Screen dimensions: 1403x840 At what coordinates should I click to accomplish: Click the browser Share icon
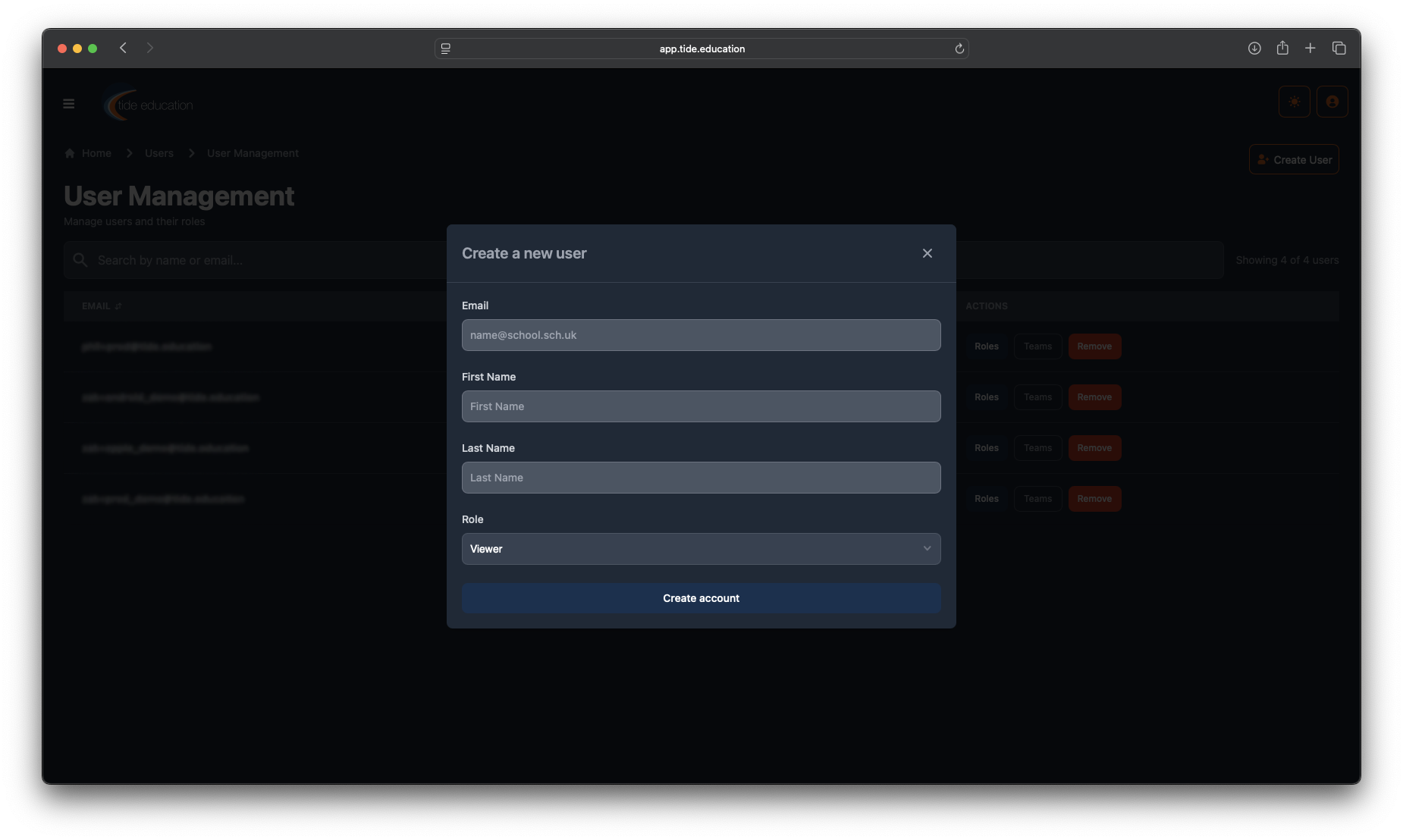[1282, 49]
